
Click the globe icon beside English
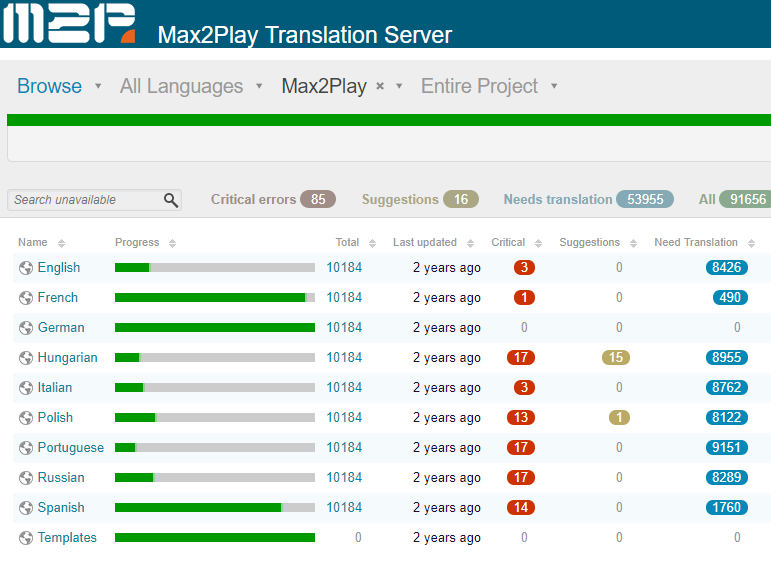(26, 268)
